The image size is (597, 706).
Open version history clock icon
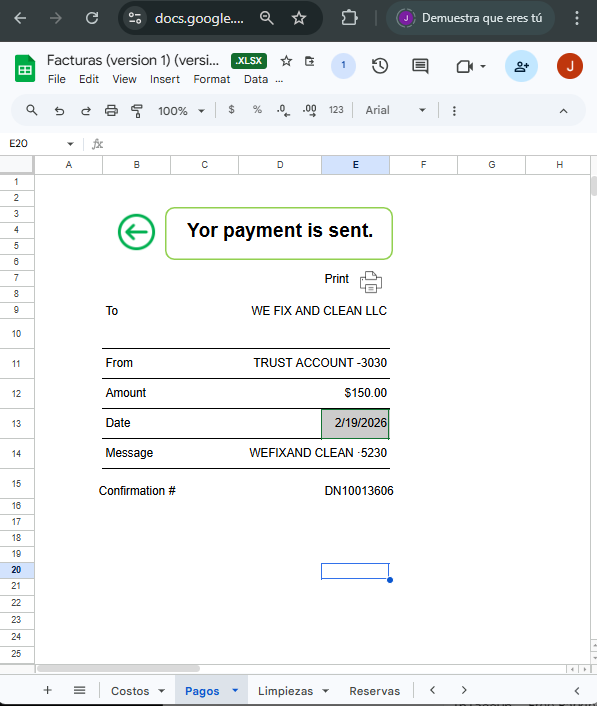(x=380, y=66)
